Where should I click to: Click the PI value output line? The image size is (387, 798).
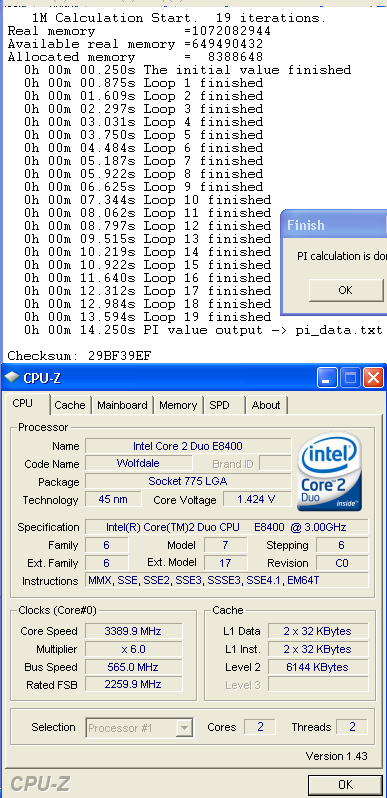pos(203,330)
